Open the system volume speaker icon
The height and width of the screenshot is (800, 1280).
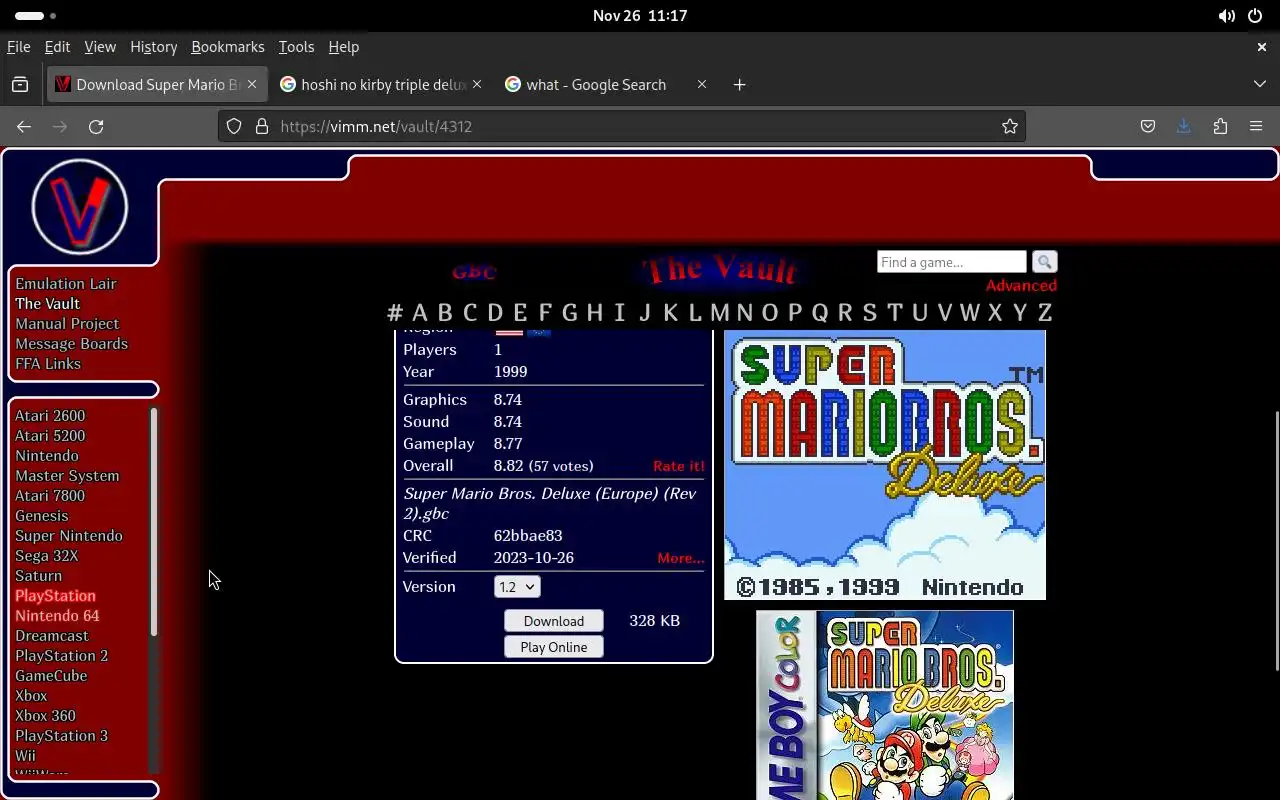(x=1226, y=16)
